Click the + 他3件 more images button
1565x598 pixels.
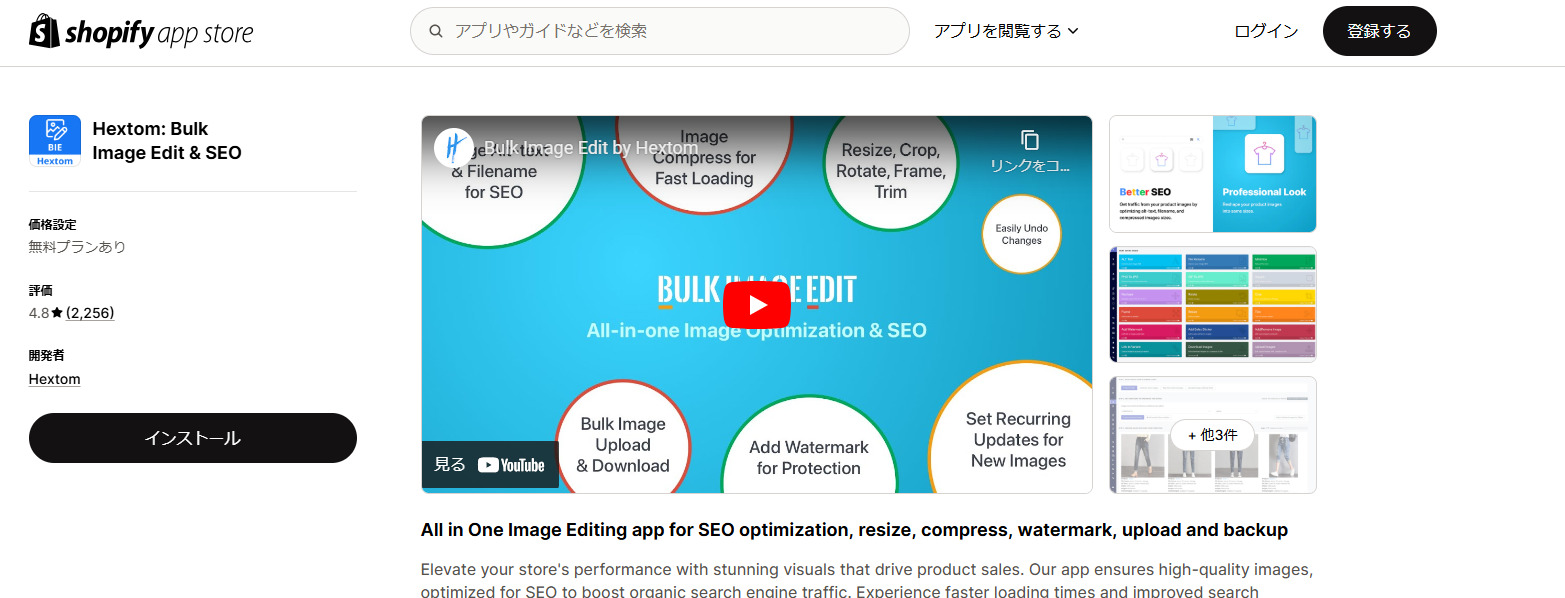point(1212,435)
